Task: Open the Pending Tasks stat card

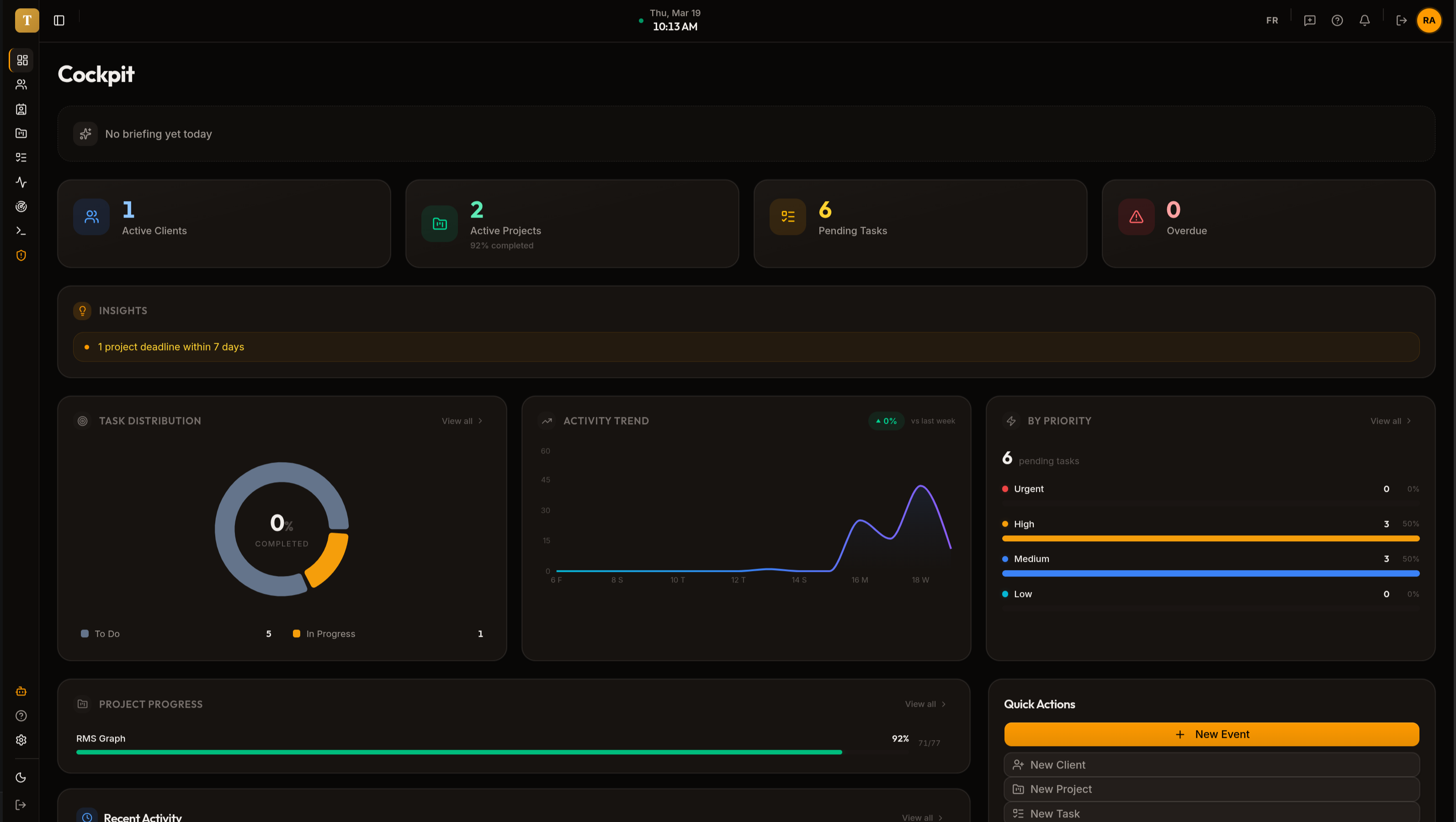Action: [x=920, y=224]
